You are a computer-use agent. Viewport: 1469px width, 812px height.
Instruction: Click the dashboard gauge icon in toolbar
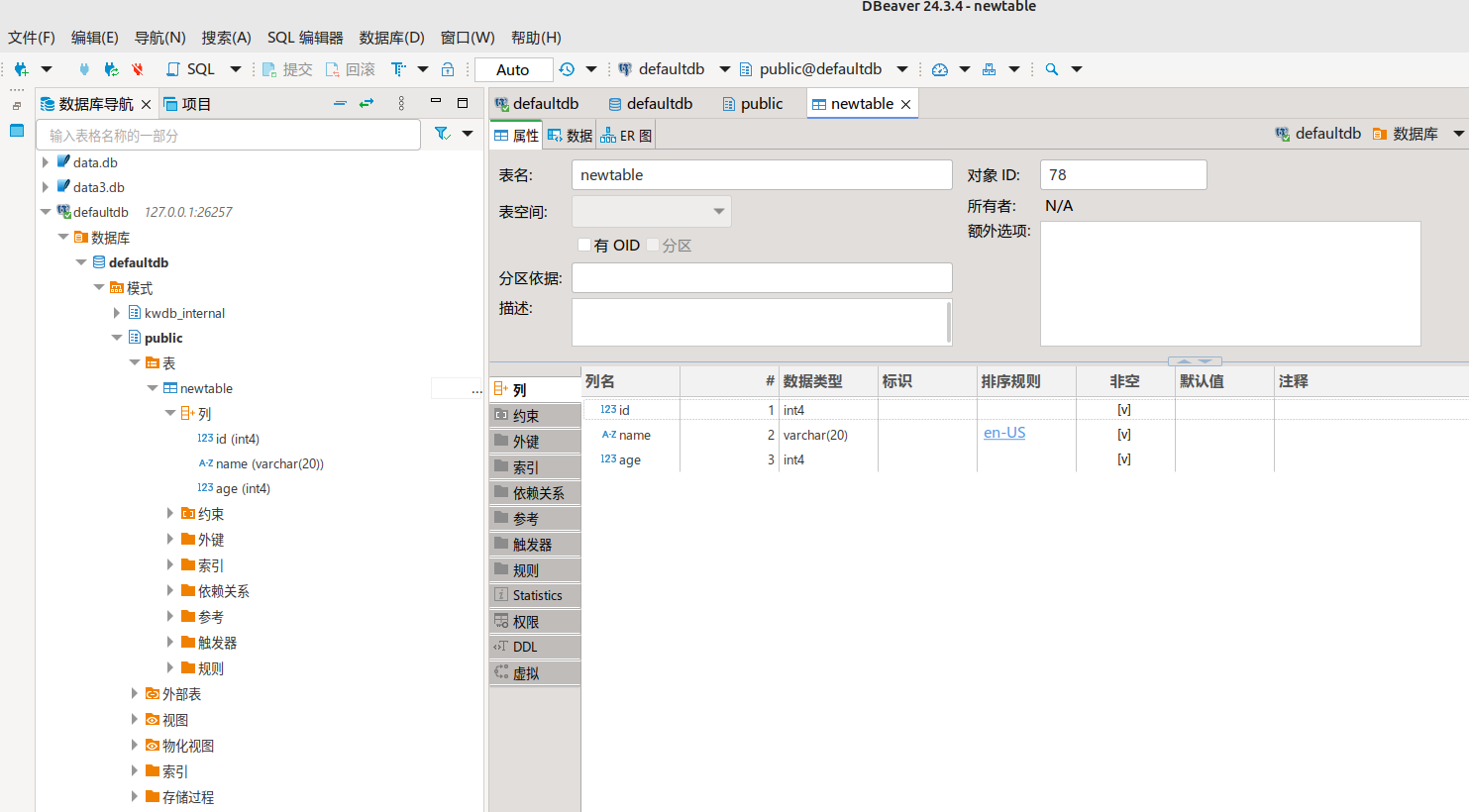click(940, 69)
